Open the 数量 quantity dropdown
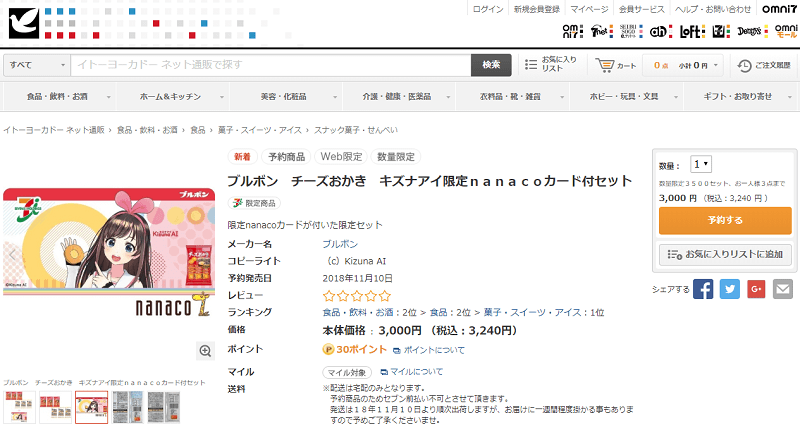The width and height of the screenshot is (800, 430). tap(701, 164)
